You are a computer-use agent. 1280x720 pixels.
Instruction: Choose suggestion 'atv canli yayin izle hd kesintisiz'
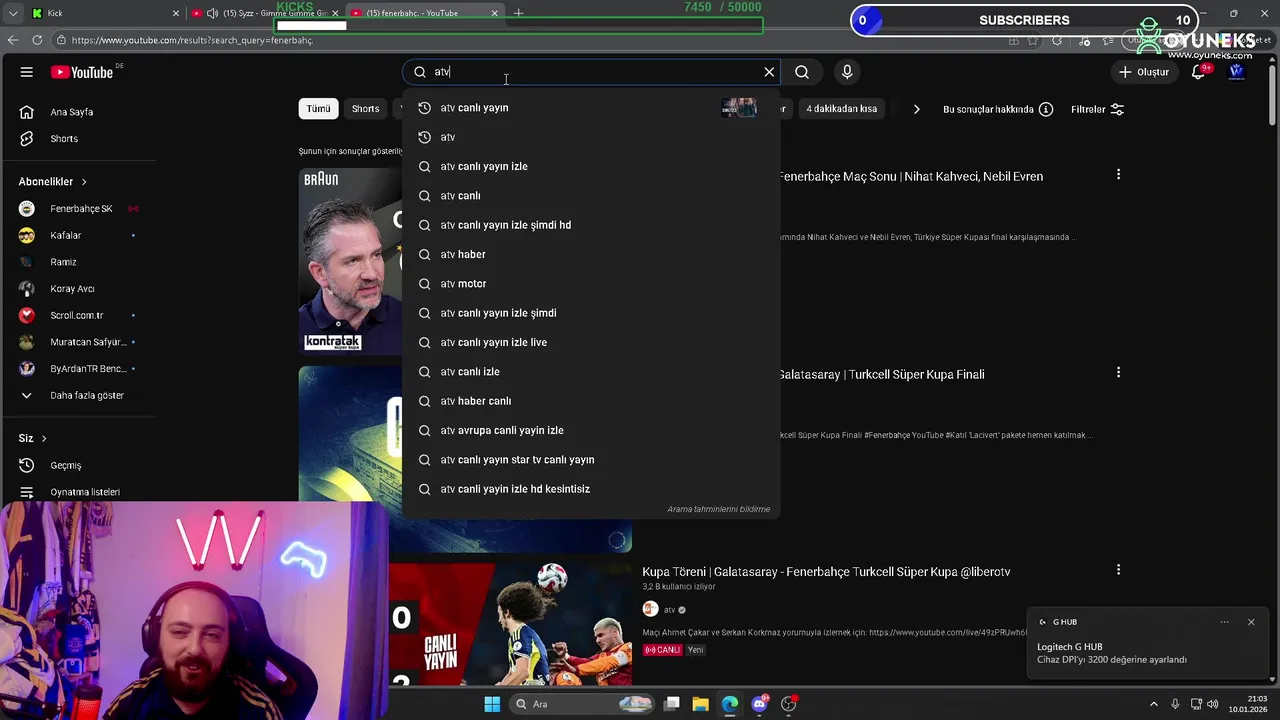590,489
